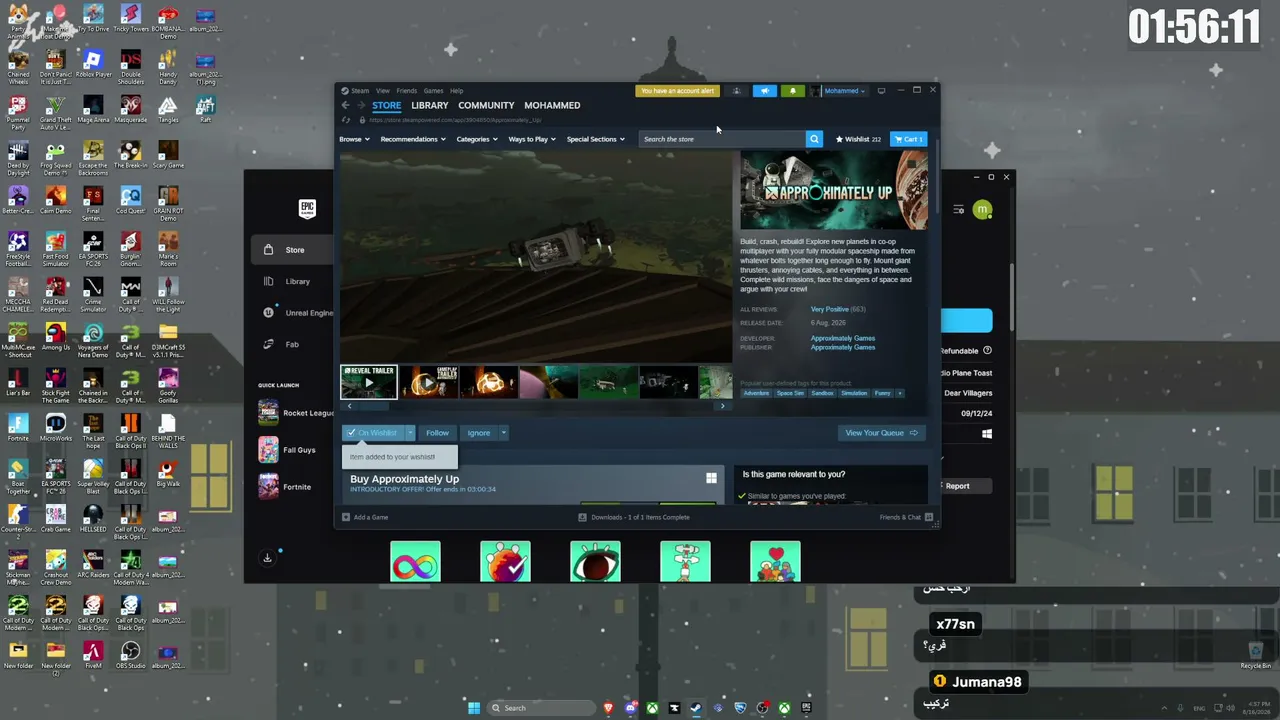This screenshot has height=720, width=1280.
Task: Open Windows Start menu
Action: coord(474,708)
